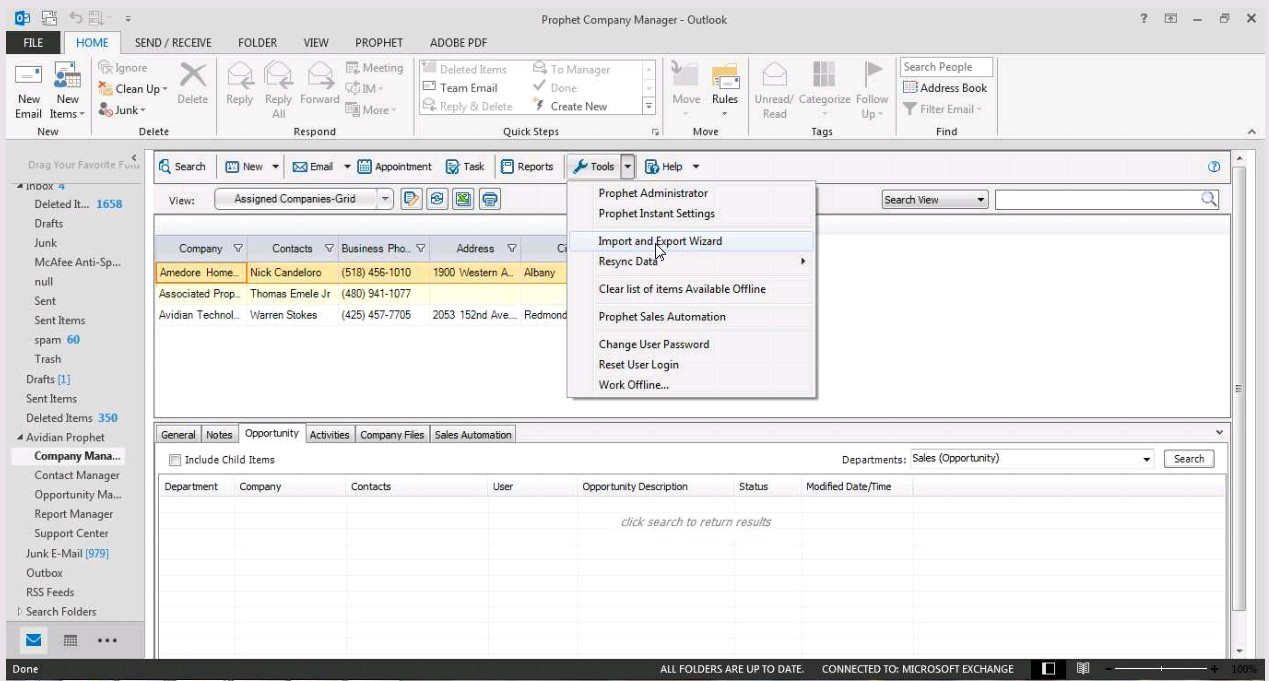Open more navigation options ellipsis
The width and height of the screenshot is (1269, 681).
(107, 641)
